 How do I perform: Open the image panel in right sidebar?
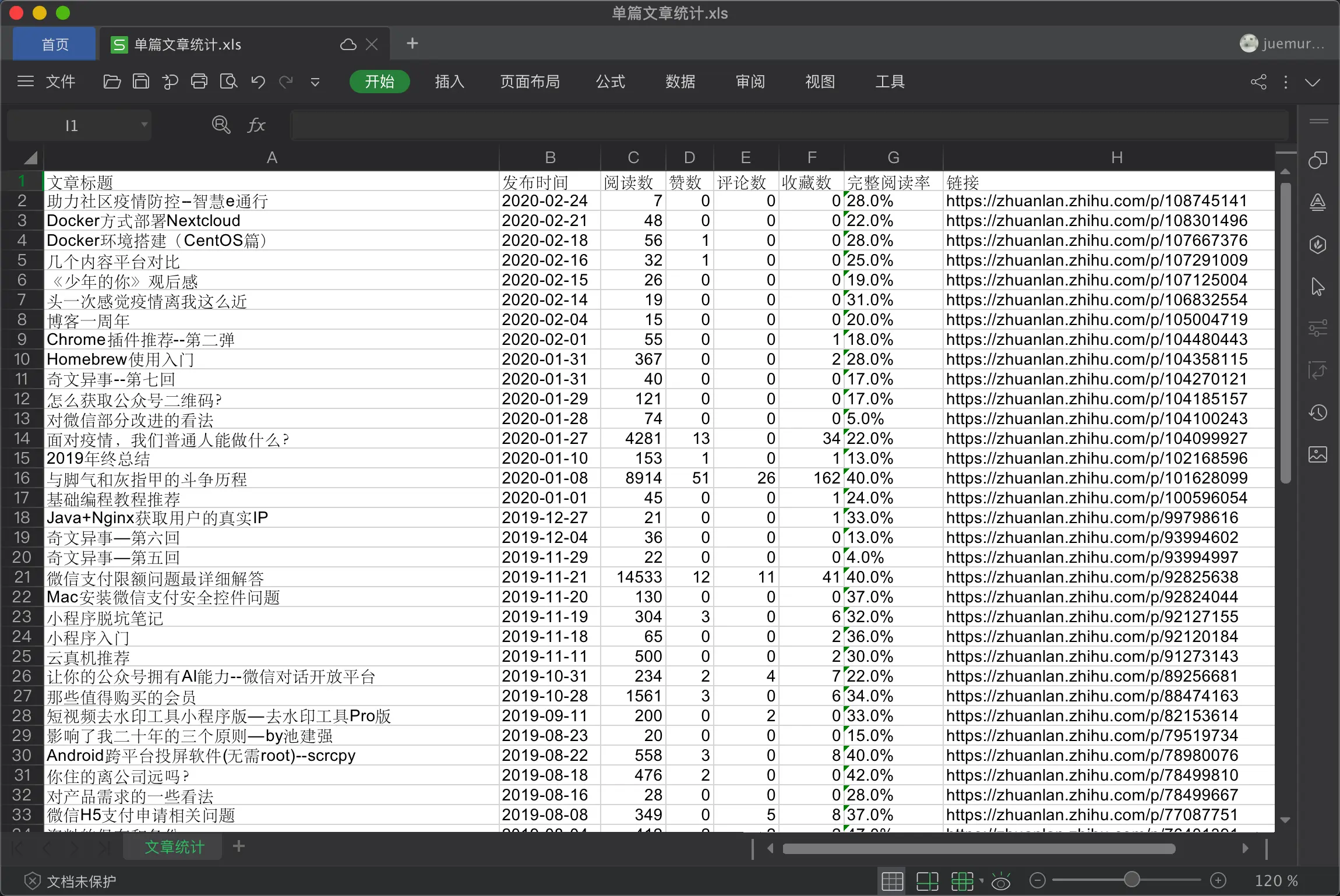pos(1317,454)
